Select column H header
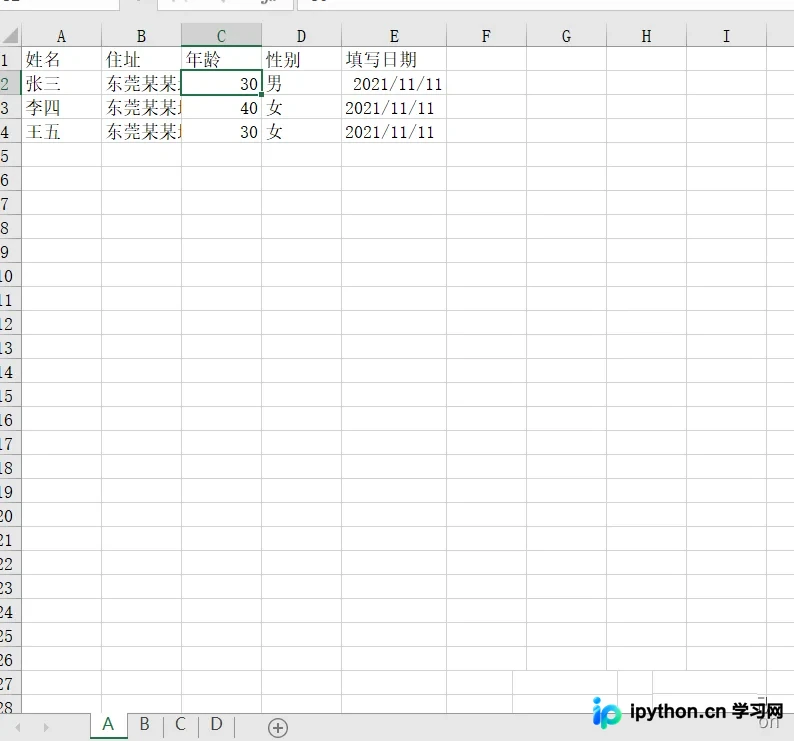This screenshot has width=794, height=741. coord(646,35)
